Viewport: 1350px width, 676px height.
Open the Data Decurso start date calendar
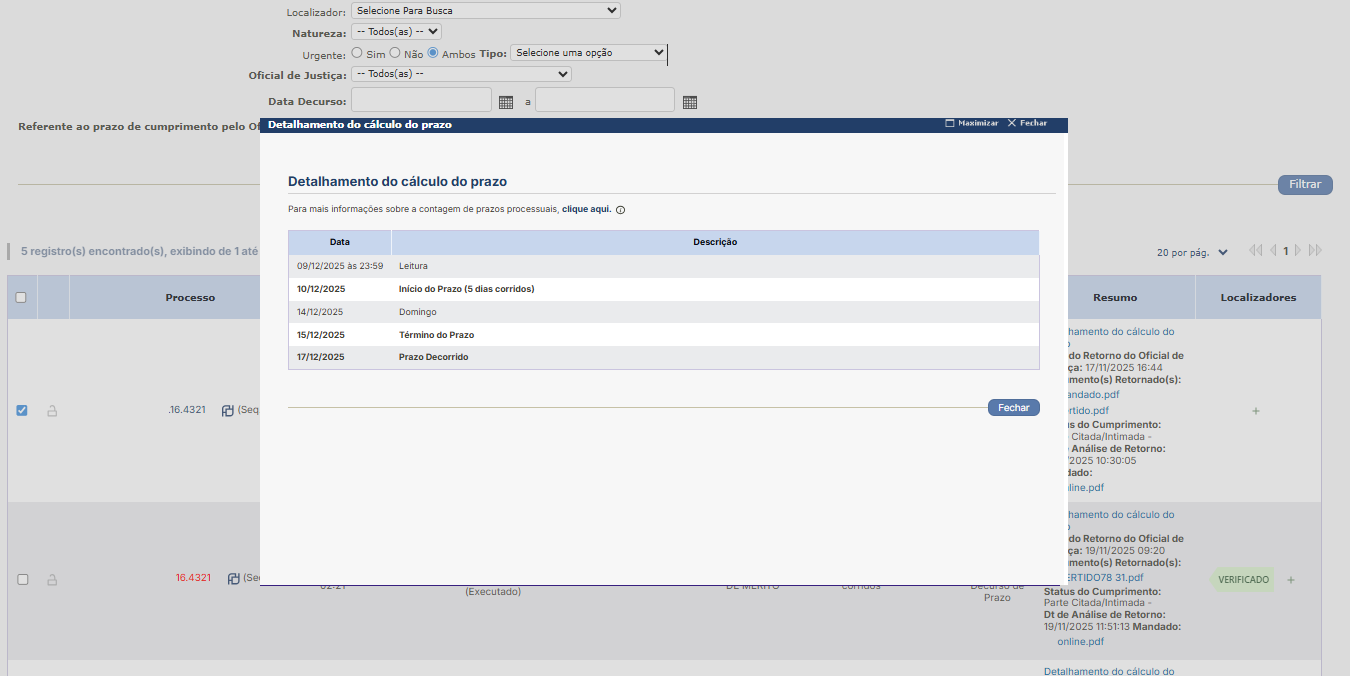[x=505, y=102]
